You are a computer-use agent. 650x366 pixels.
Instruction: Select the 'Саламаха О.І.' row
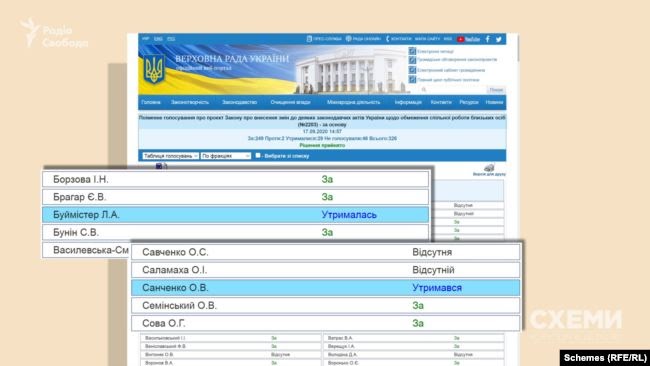click(x=326, y=270)
